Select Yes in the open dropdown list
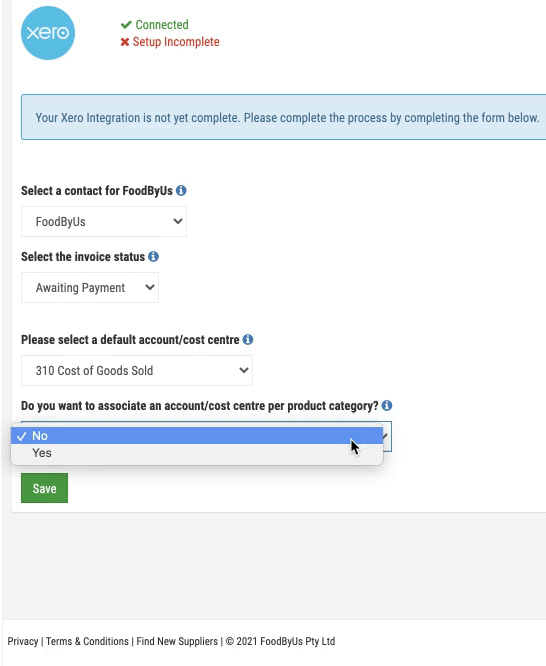The width and height of the screenshot is (546, 666). pyautogui.click(x=197, y=453)
